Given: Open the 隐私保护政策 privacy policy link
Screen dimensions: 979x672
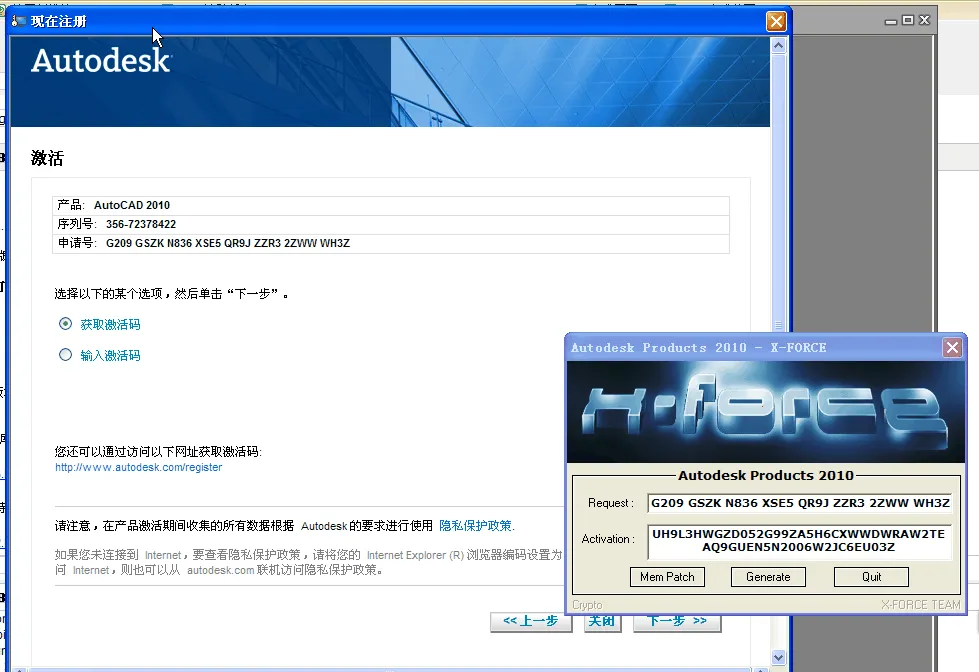Looking at the screenshot, I should 476,525.
